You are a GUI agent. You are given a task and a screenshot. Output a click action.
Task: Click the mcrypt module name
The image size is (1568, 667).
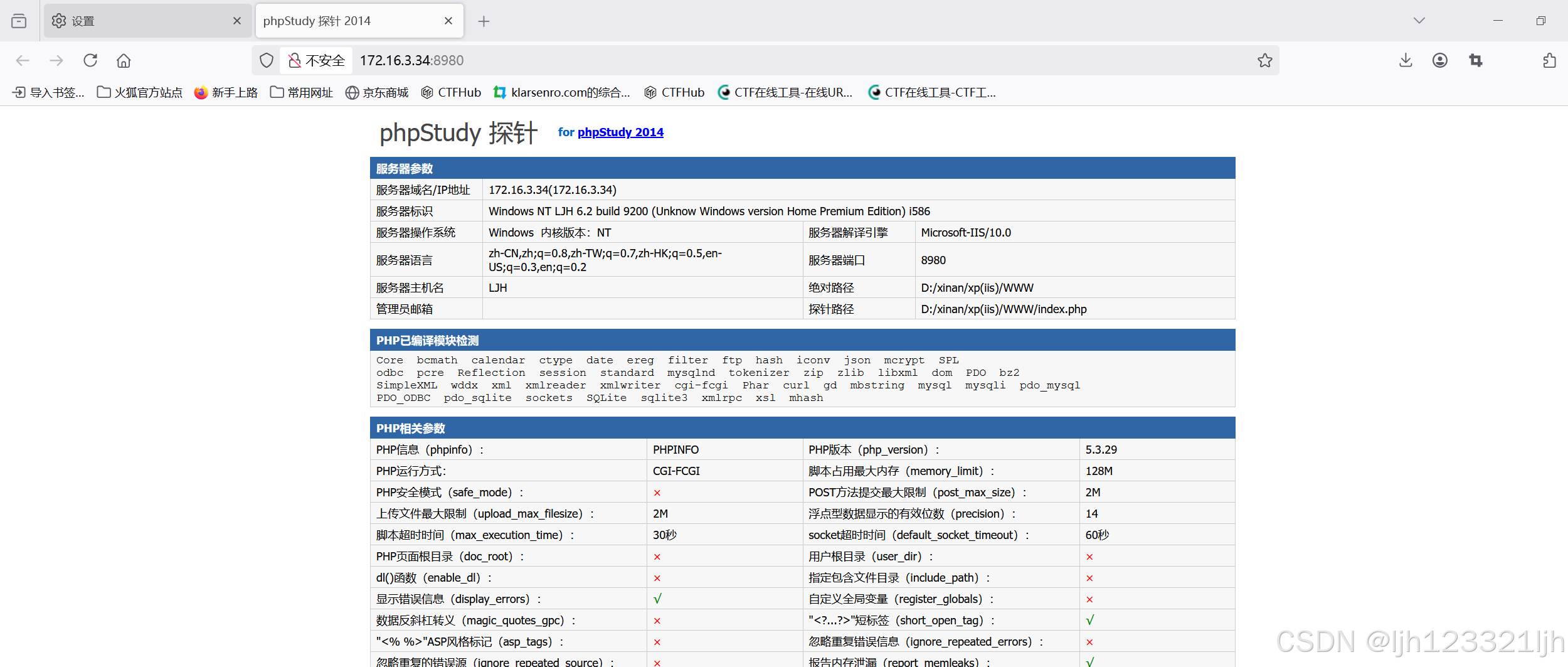[904, 360]
